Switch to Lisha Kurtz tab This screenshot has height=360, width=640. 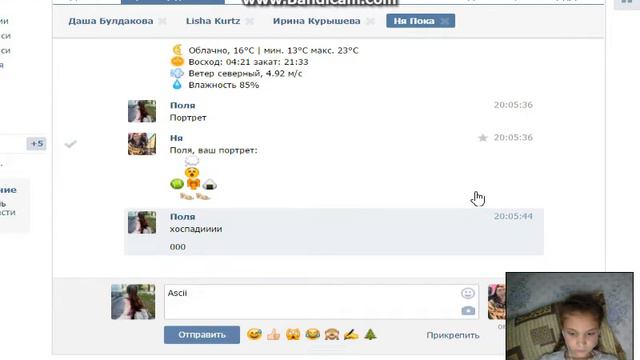213,21
